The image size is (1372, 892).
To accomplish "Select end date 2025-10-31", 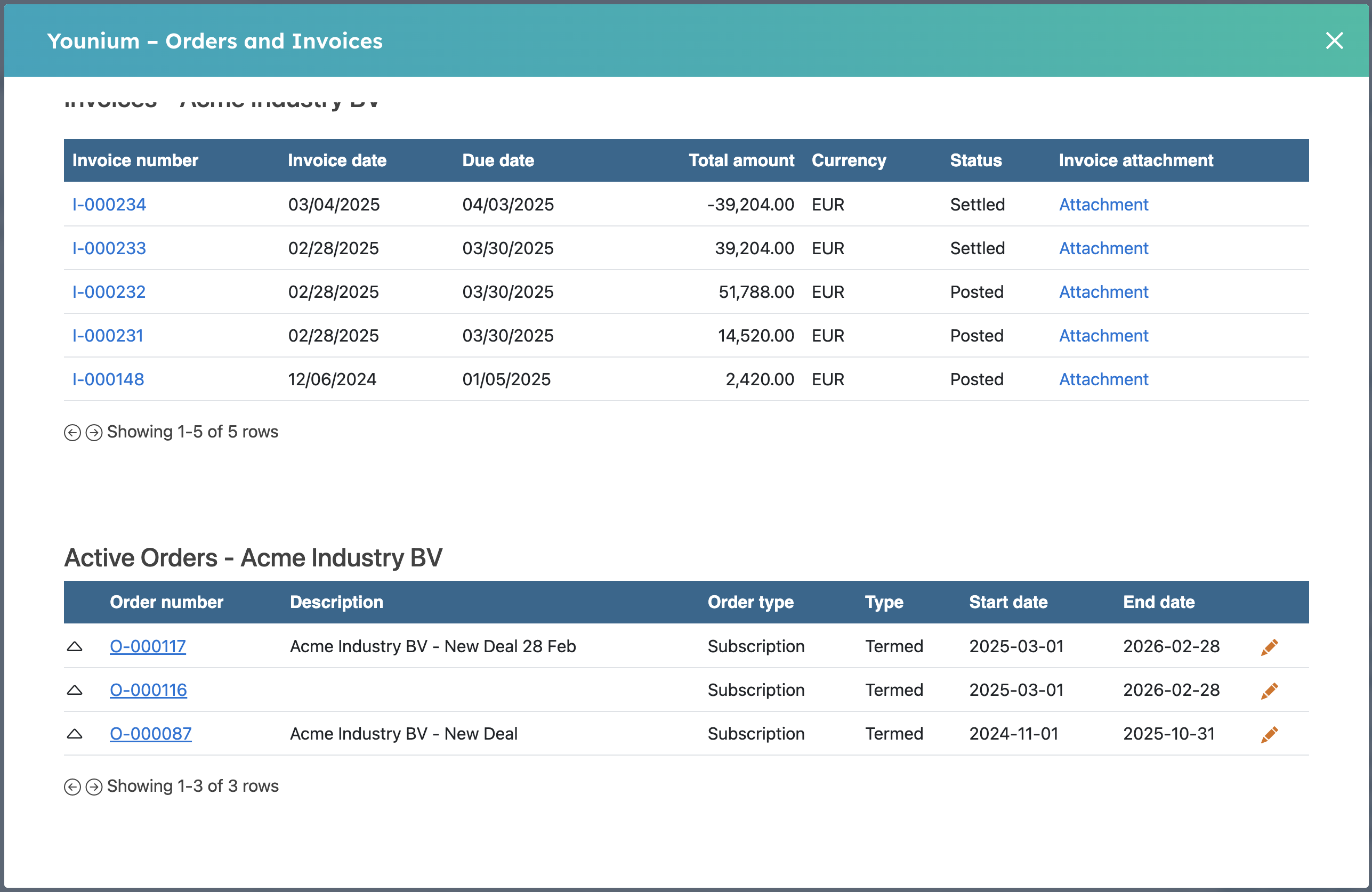I will 1168,734.
